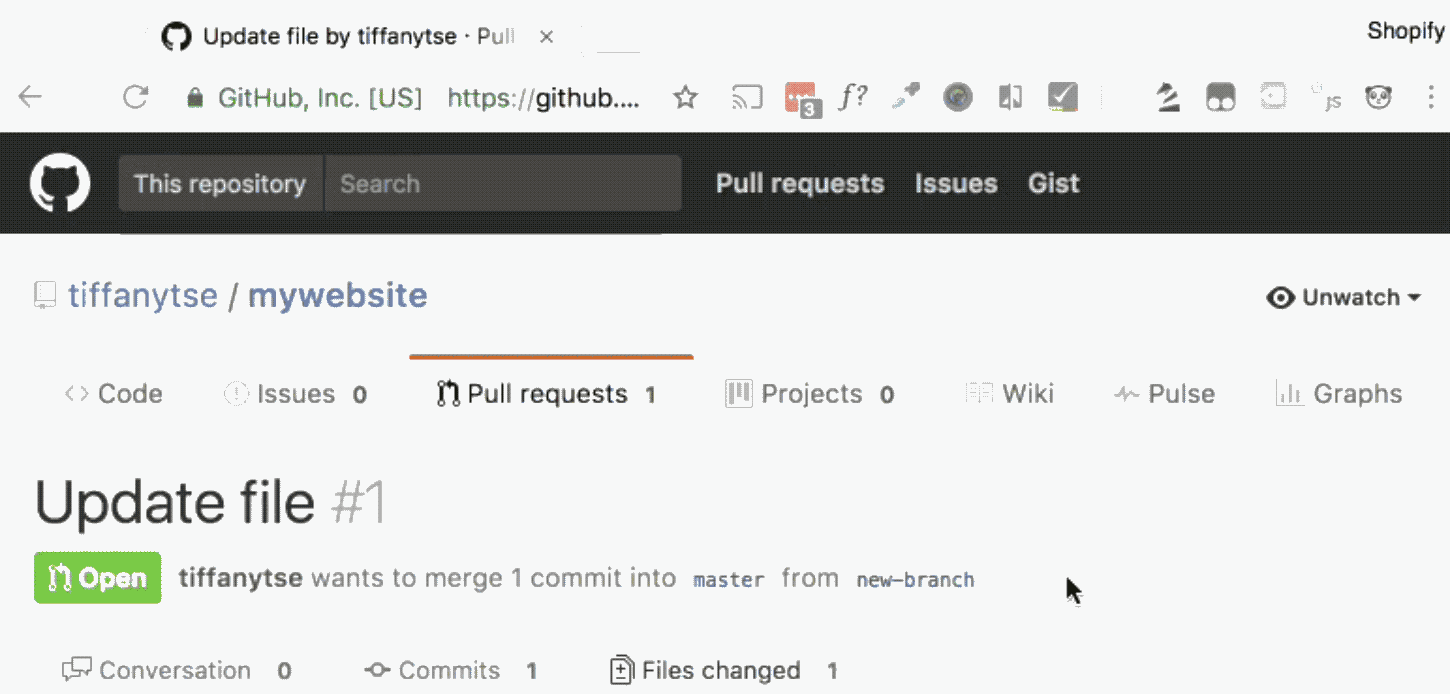
Task: Go back using the back arrow
Action: (x=31, y=97)
